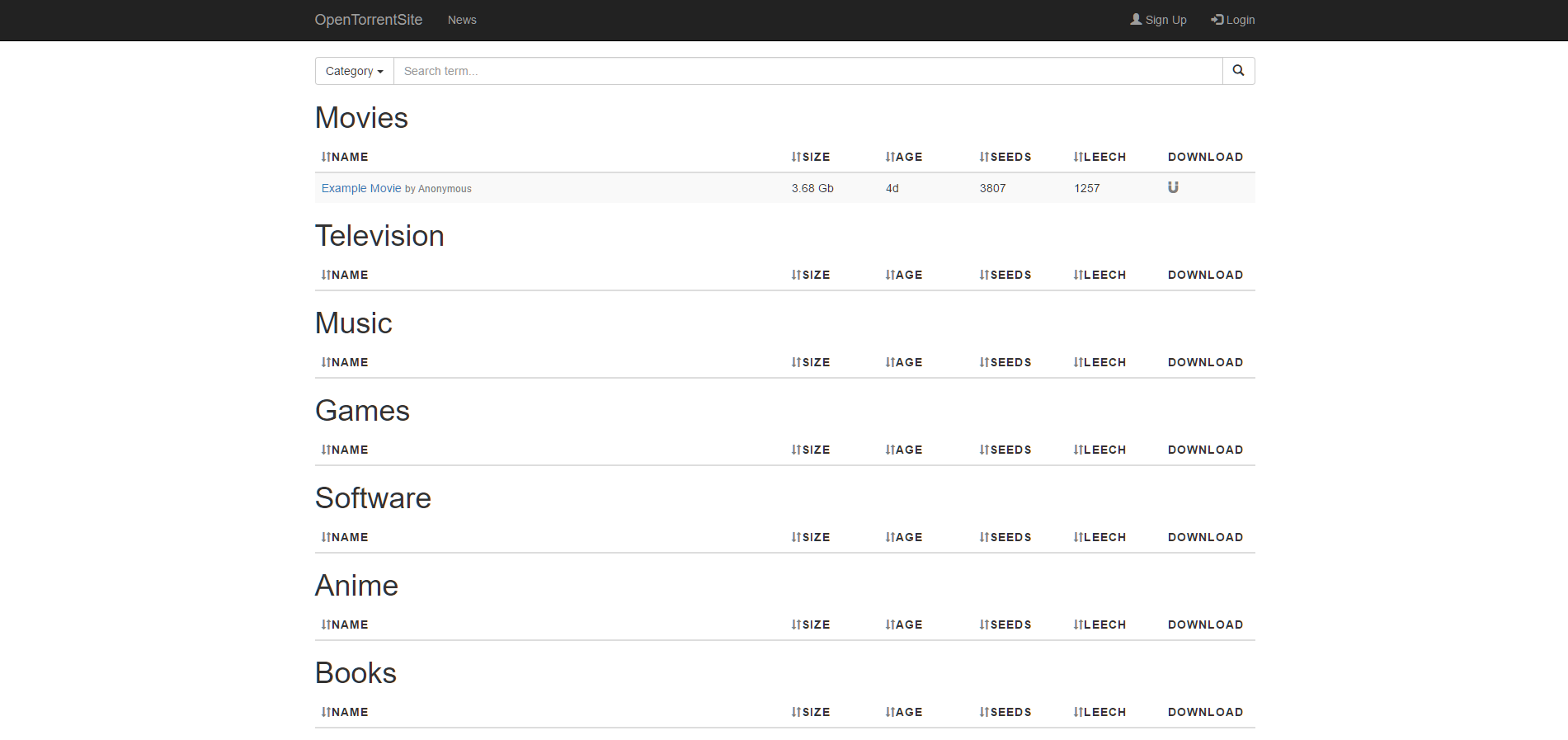Image resolution: width=1568 pixels, height=740 pixels.
Task: Click the Software section heading
Action: click(373, 498)
